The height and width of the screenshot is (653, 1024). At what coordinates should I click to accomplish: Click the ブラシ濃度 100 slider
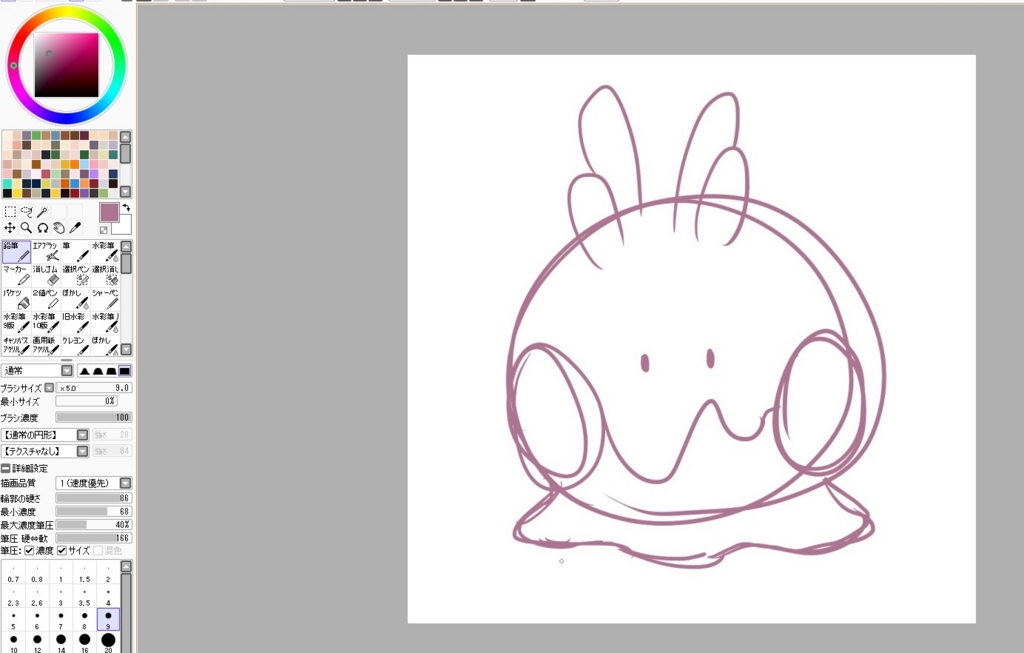coord(94,417)
